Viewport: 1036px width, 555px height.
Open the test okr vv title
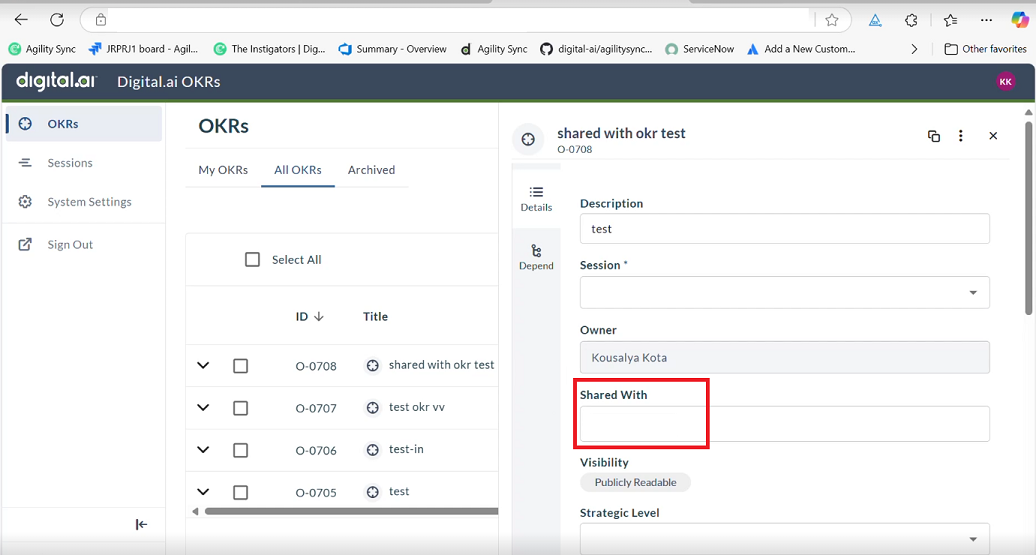click(417, 407)
